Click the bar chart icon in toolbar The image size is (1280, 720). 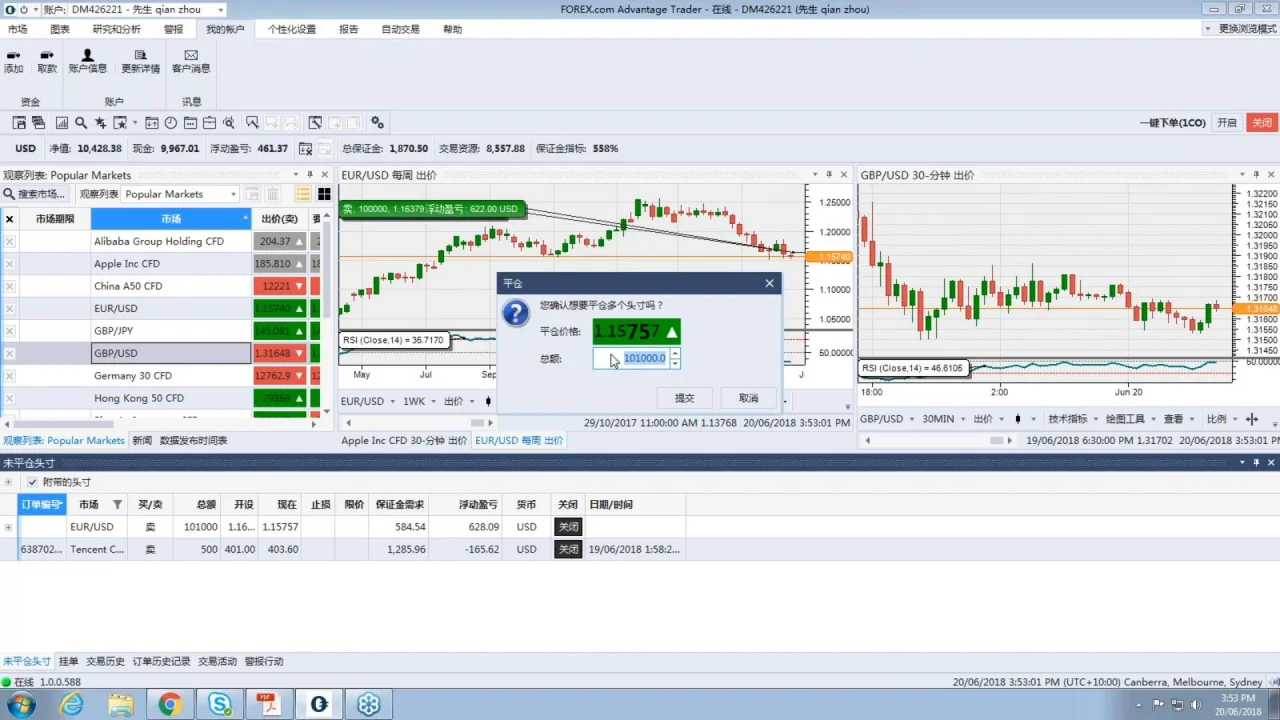coord(62,123)
